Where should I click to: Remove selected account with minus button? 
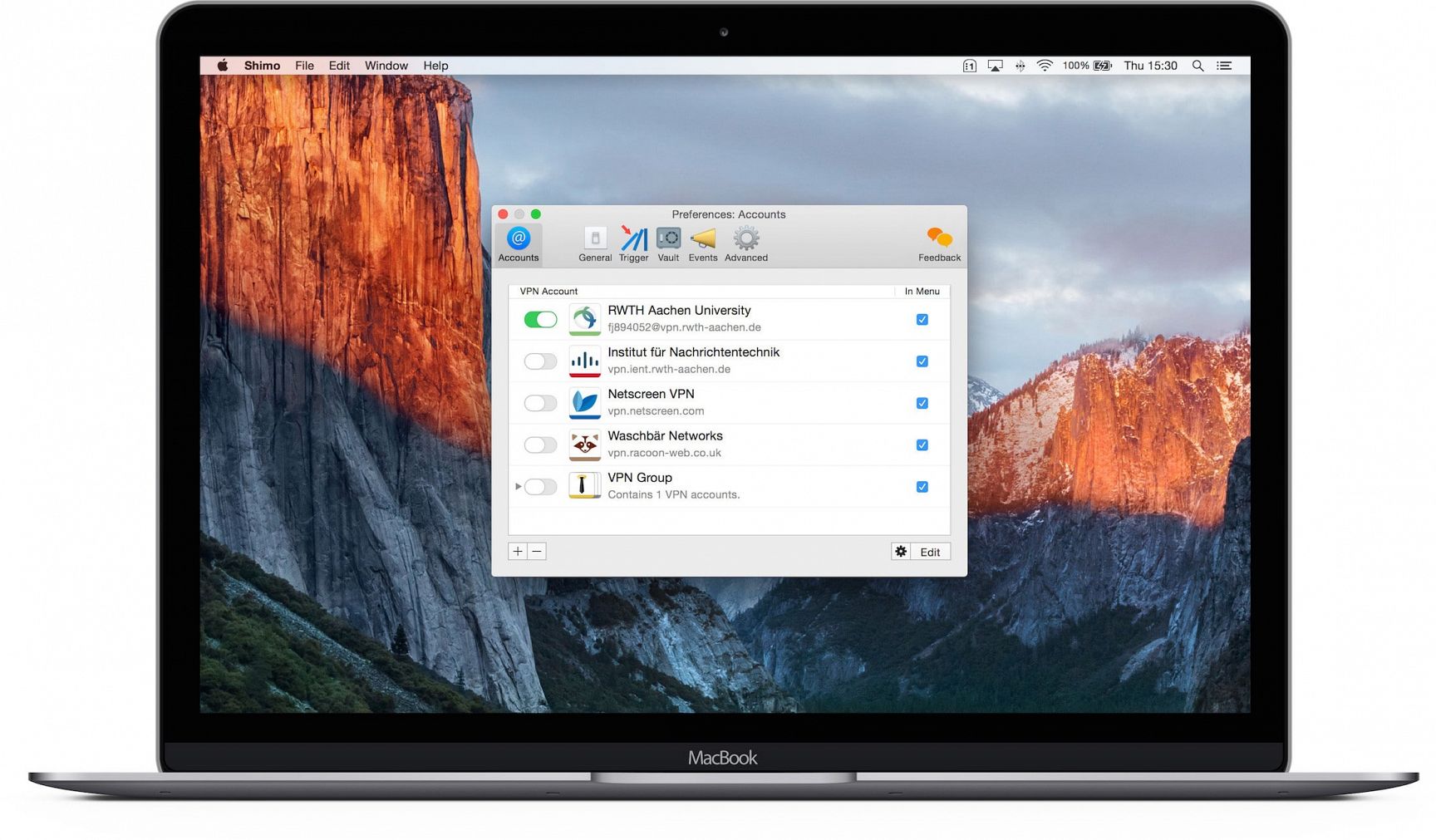coord(537,552)
